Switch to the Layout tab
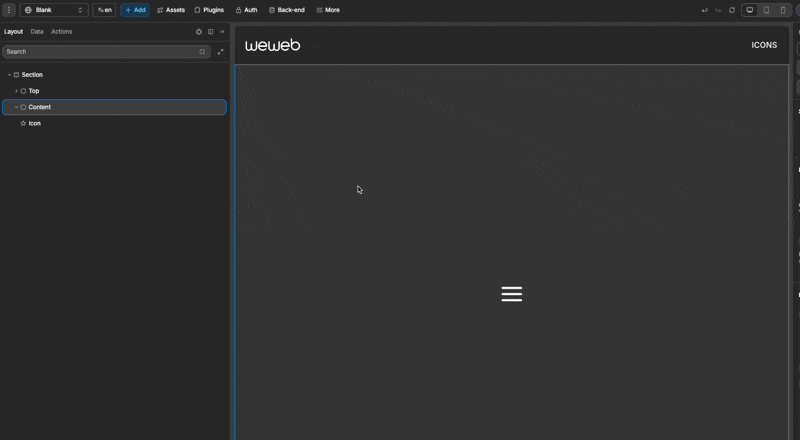800x440 pixels. point(13,32)
